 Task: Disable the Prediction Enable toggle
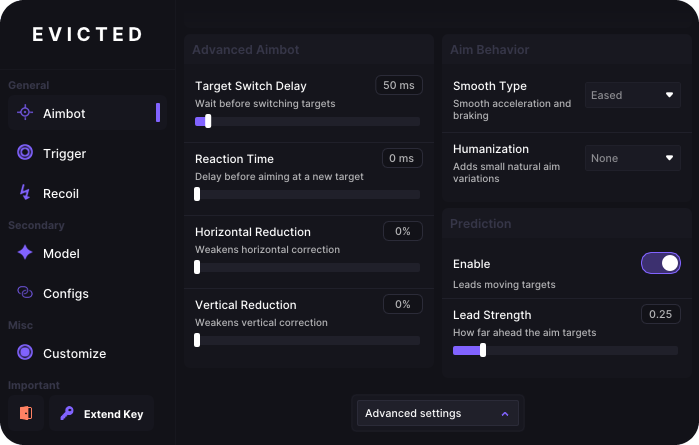pos(661,263)
